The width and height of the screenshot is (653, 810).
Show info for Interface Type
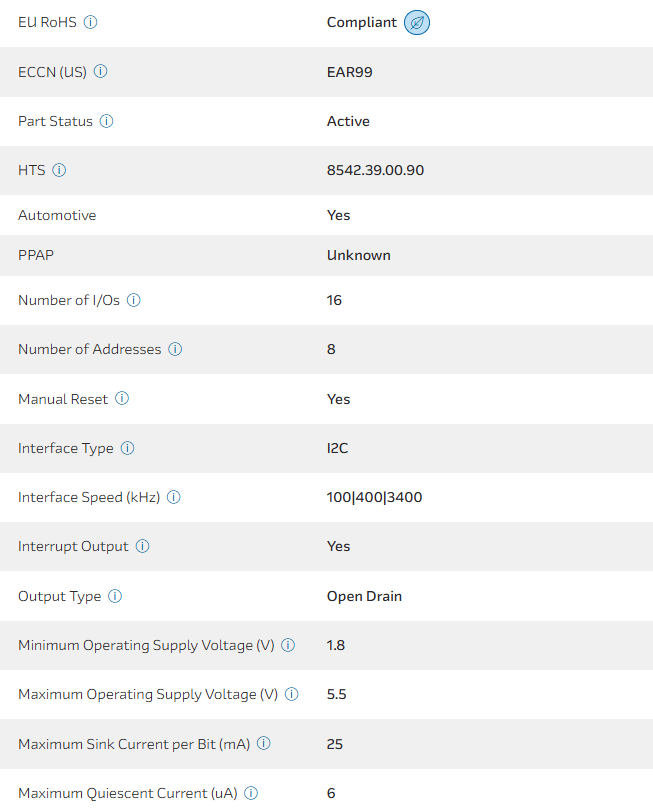click(x=128, y=448)
